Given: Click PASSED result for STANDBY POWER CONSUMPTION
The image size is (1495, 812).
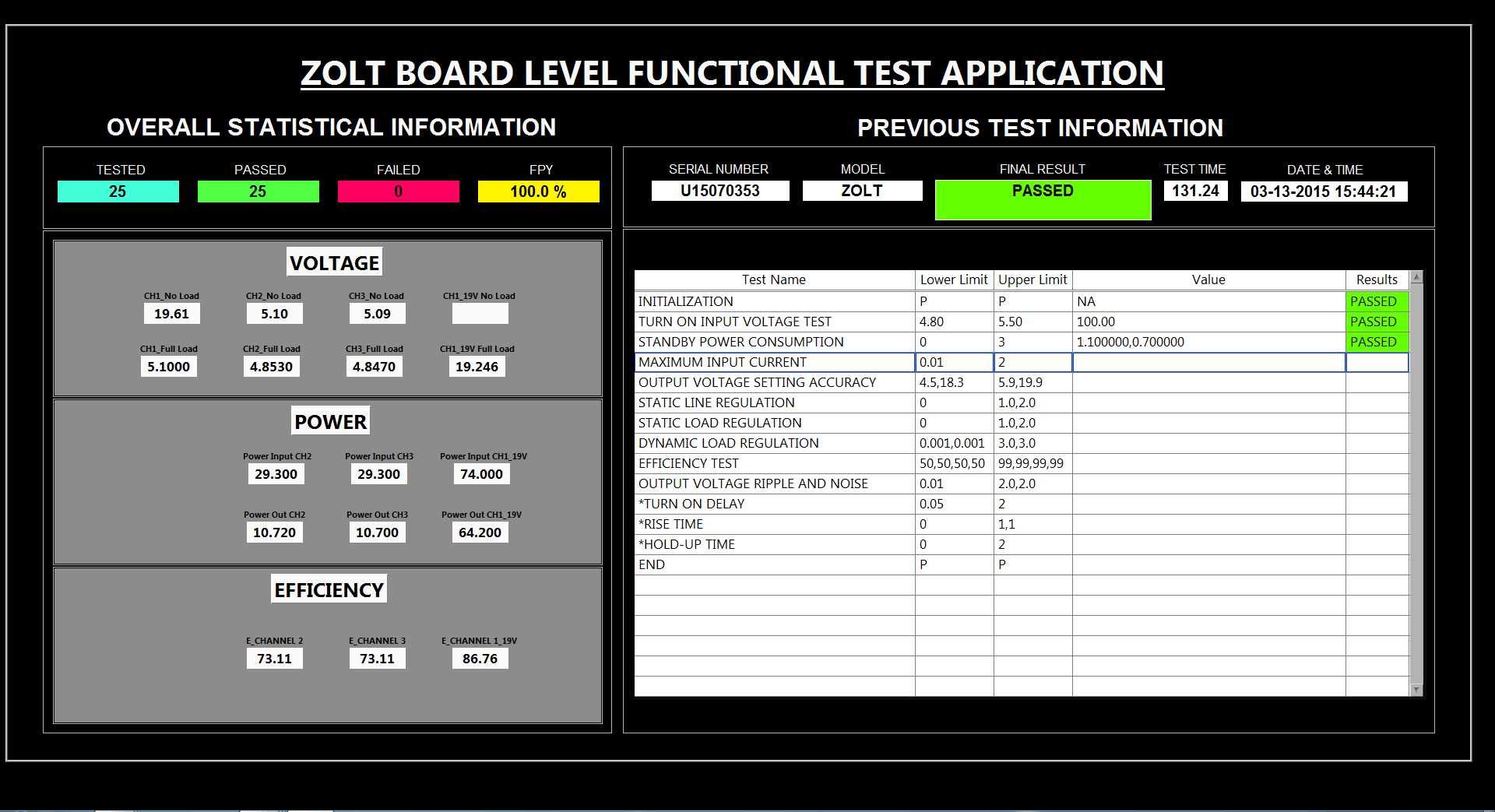Looking at the screenshot, I should [x=1377, y=342].
